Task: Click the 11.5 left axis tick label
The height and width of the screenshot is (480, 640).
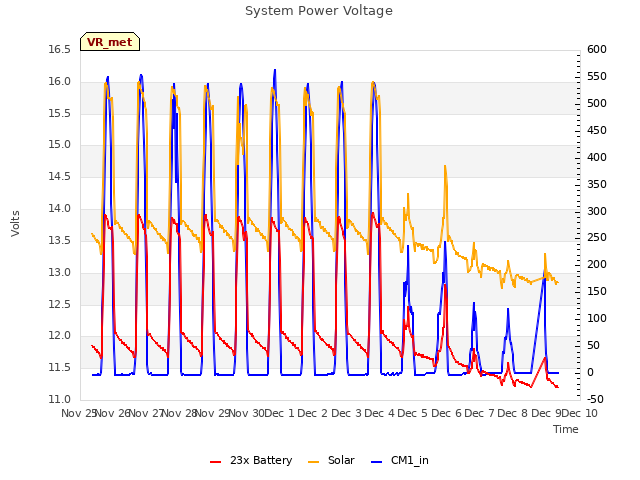Action: (59, 368)
